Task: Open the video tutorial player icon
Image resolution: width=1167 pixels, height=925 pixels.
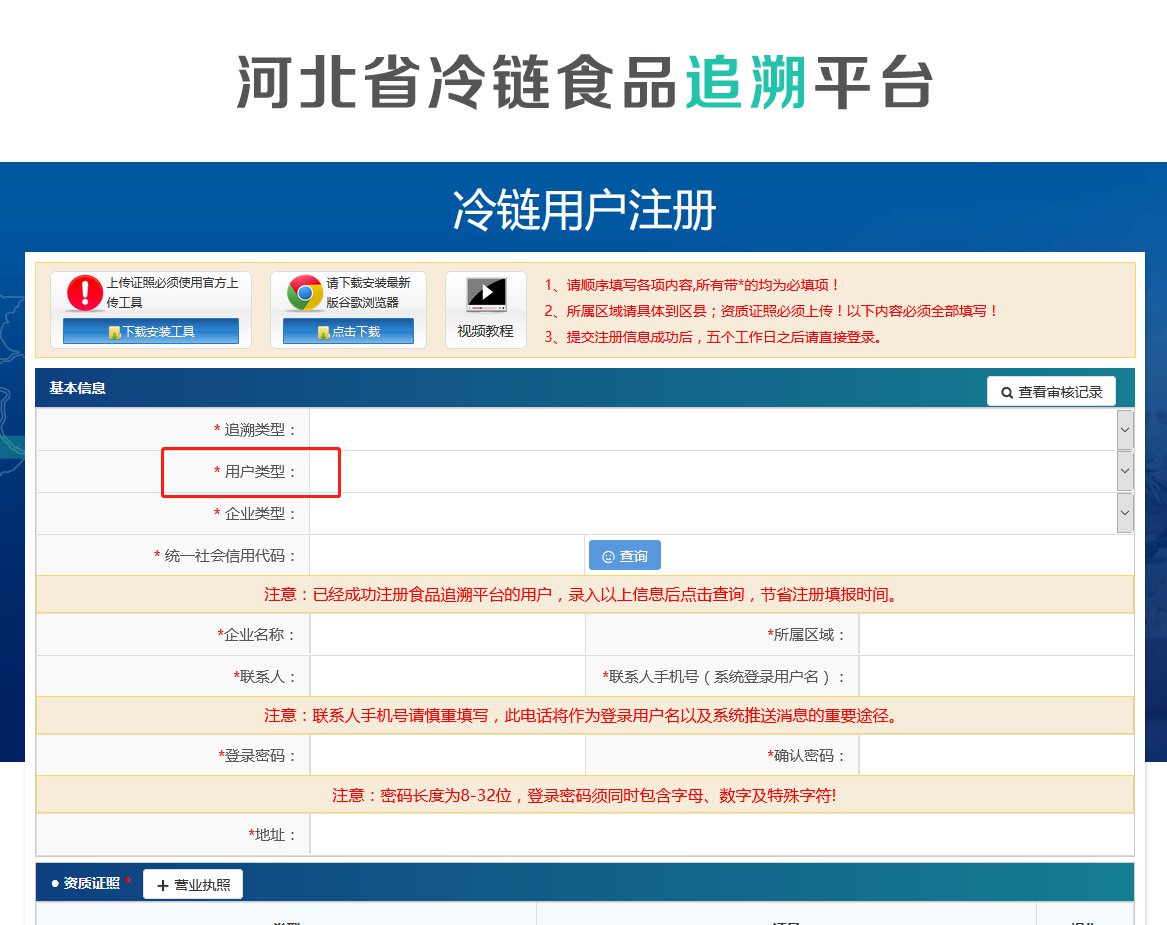Action: [485, 294]
